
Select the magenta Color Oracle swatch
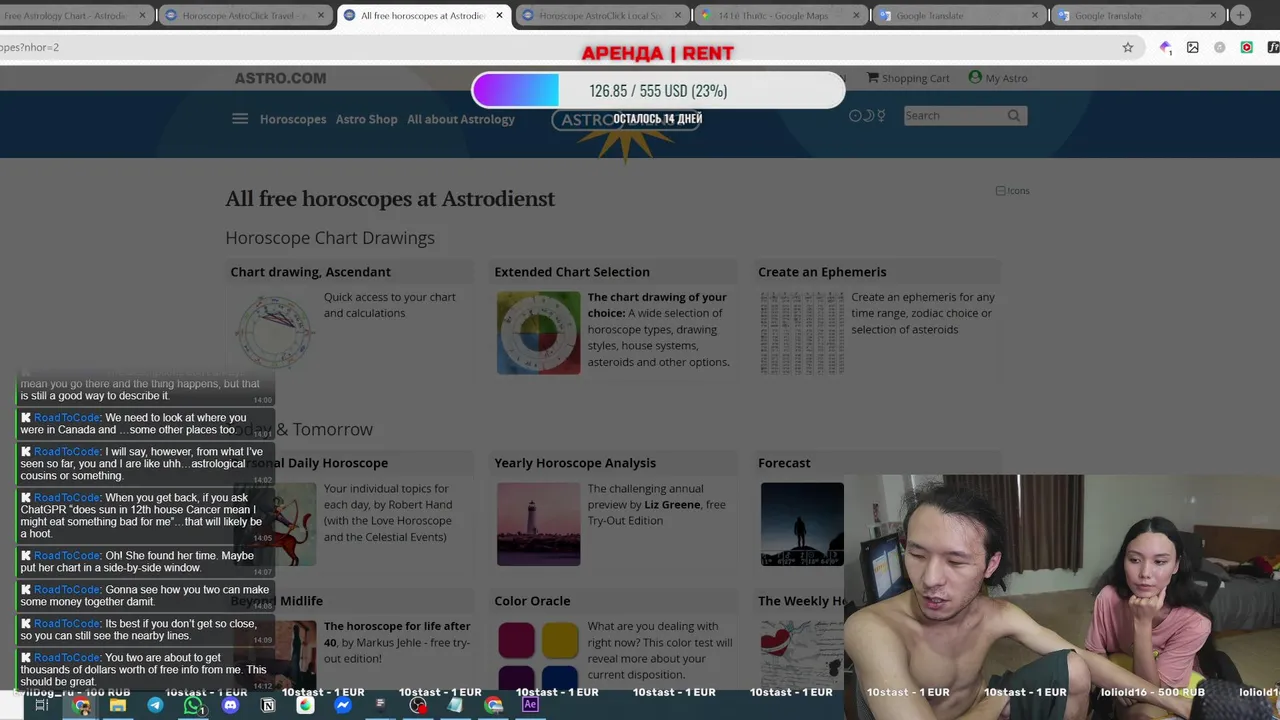(x=516, y=640)
